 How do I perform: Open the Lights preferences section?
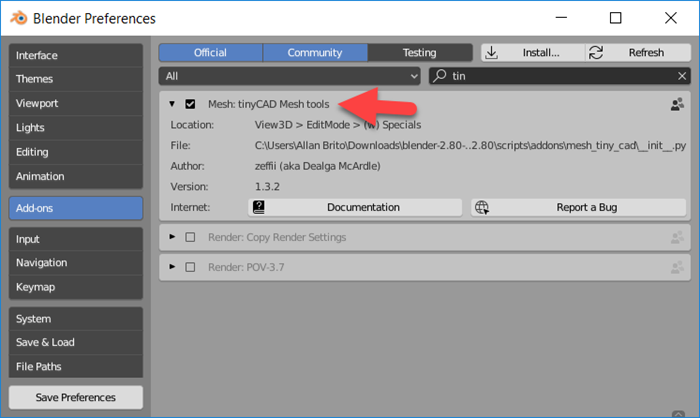pos(76,128)
